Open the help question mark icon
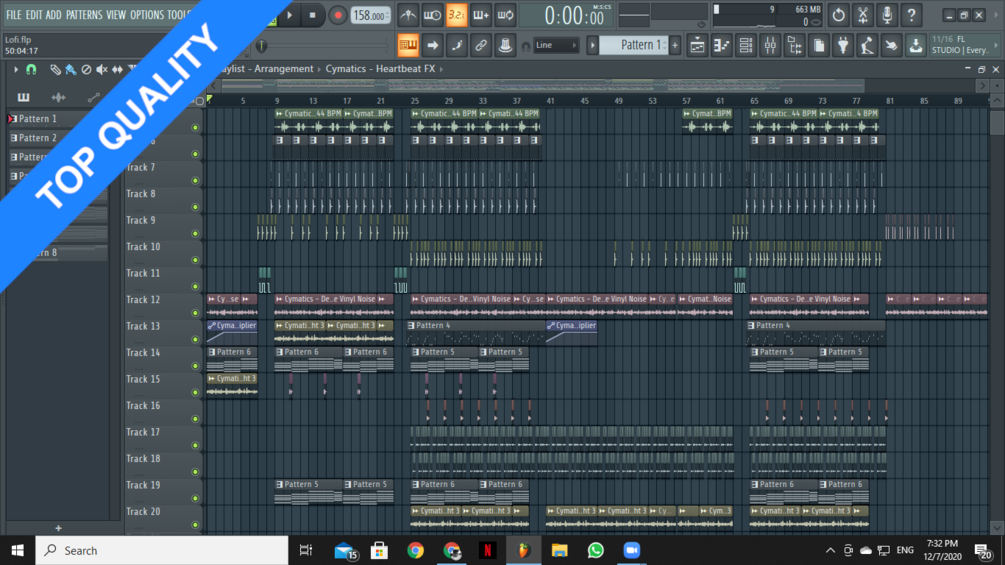1005x565 pixels. tap(911, 15)
